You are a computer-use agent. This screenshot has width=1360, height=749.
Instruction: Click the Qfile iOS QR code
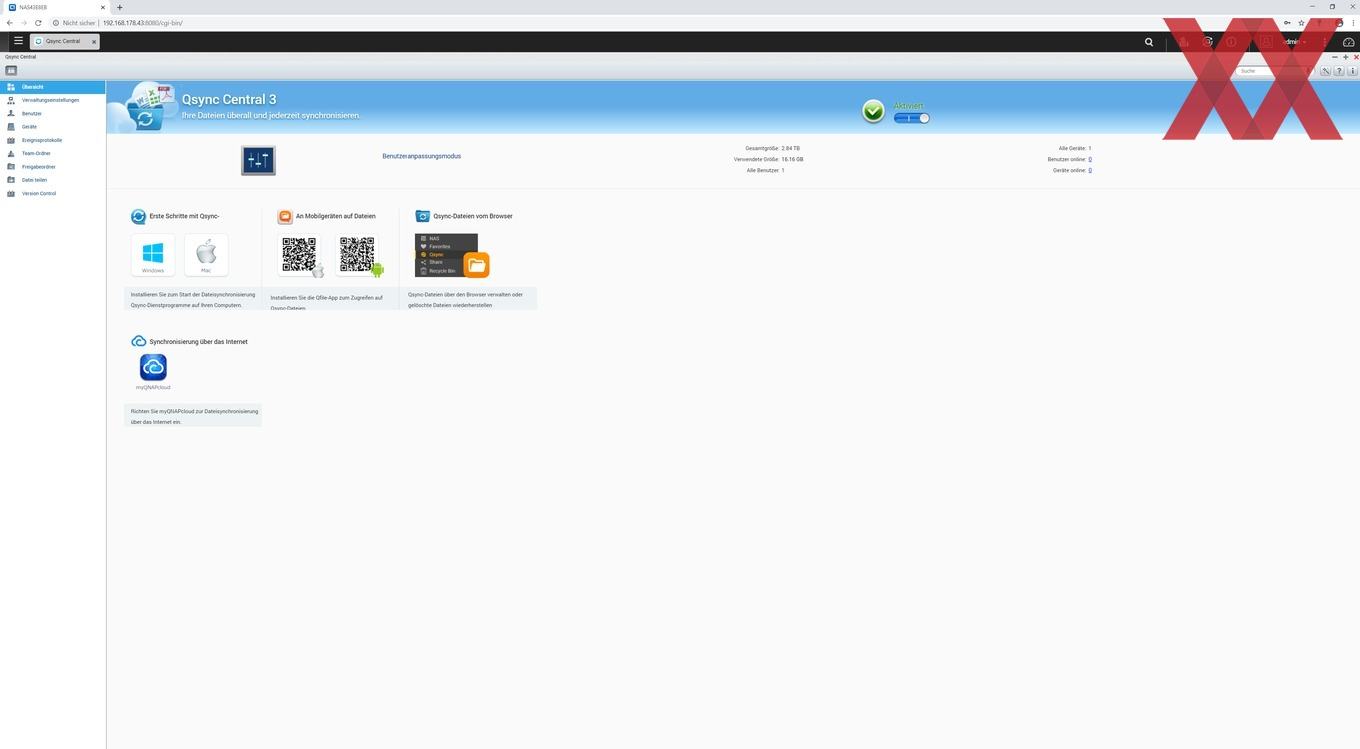pyautogui.click(x=300, y=255)
